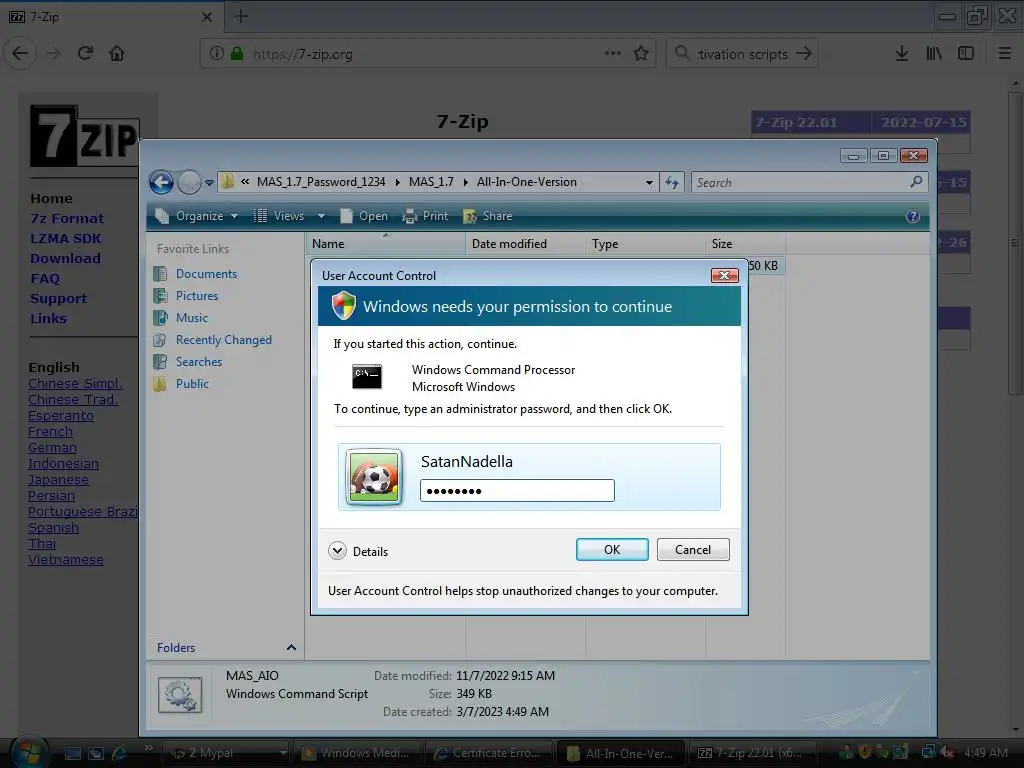
Task: Click the browser back arrow
Action: [x=20, y=53]
